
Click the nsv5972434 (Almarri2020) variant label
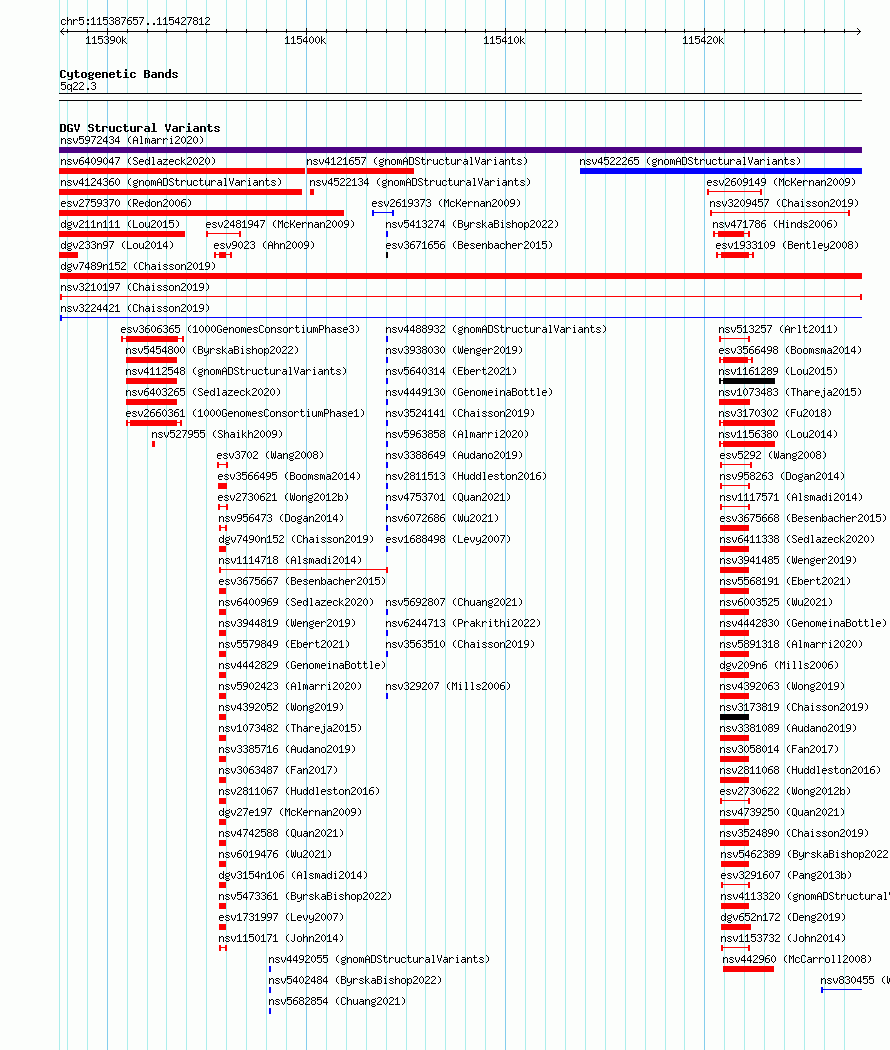coord(132,141)
